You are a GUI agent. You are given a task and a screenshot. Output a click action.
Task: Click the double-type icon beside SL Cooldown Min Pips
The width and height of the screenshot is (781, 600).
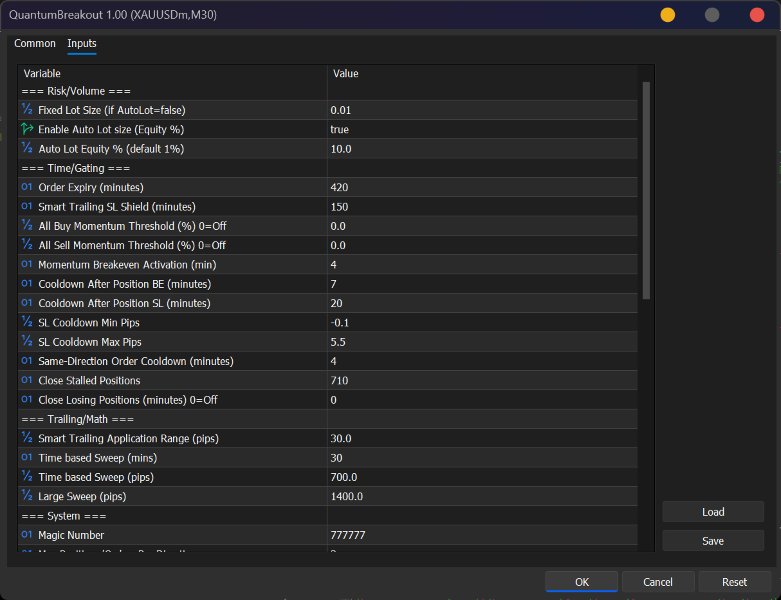point(27,322)
